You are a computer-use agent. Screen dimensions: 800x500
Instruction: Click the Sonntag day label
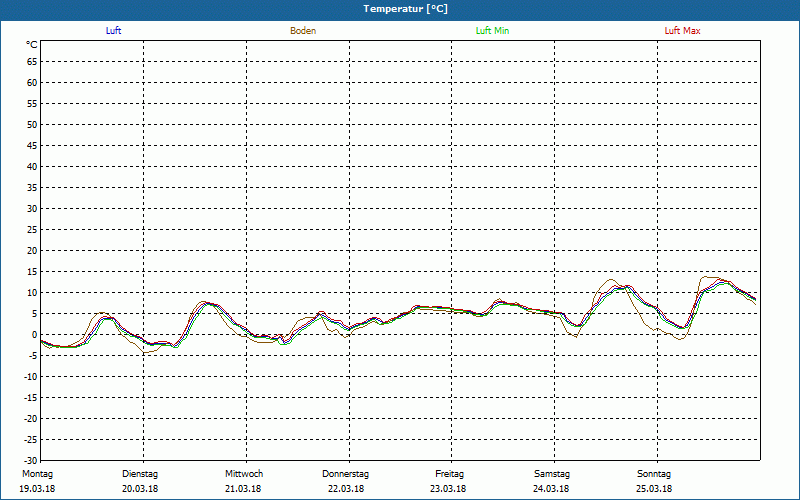[654, 474]
